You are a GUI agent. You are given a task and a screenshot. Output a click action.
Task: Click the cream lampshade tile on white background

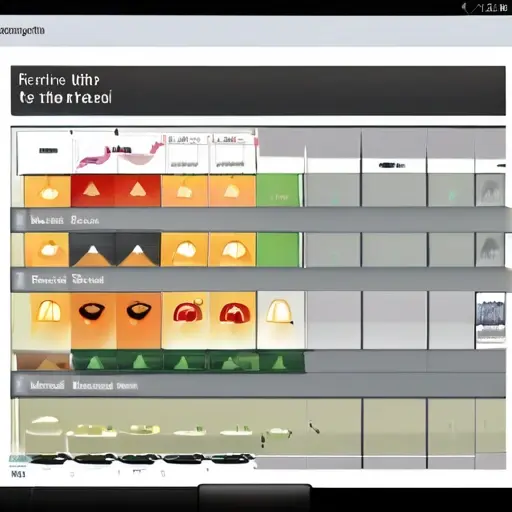[x=280, y=320]
